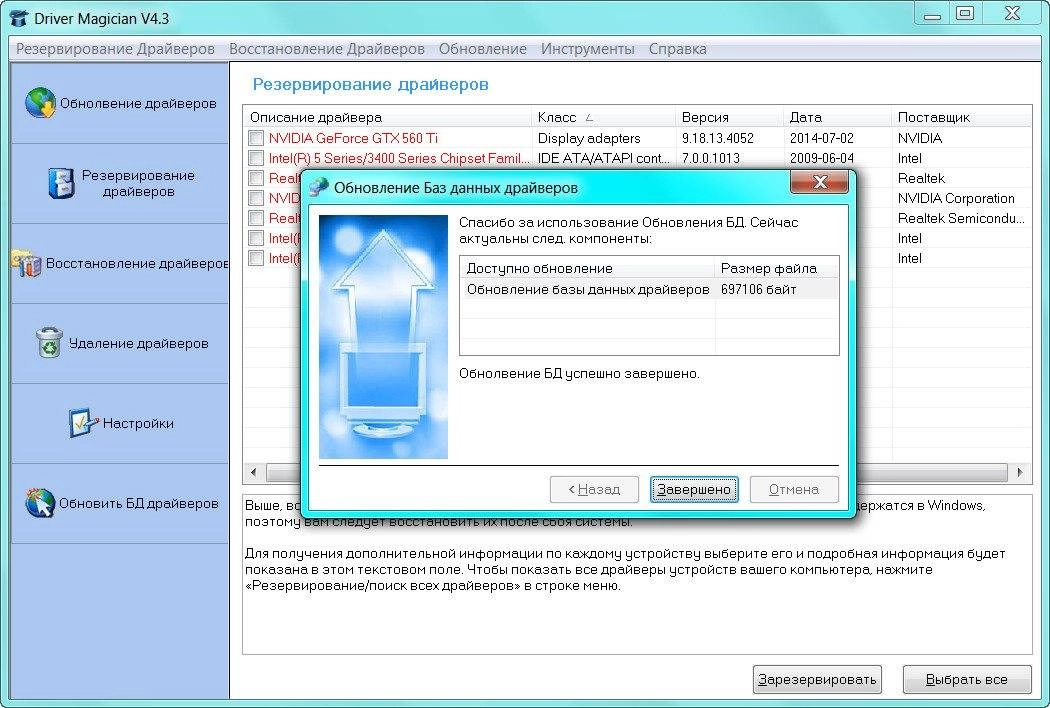Sort by the Поставщик column header
Image resolution: width=1050 pixels, height=708 pixels.
point(962,117)
